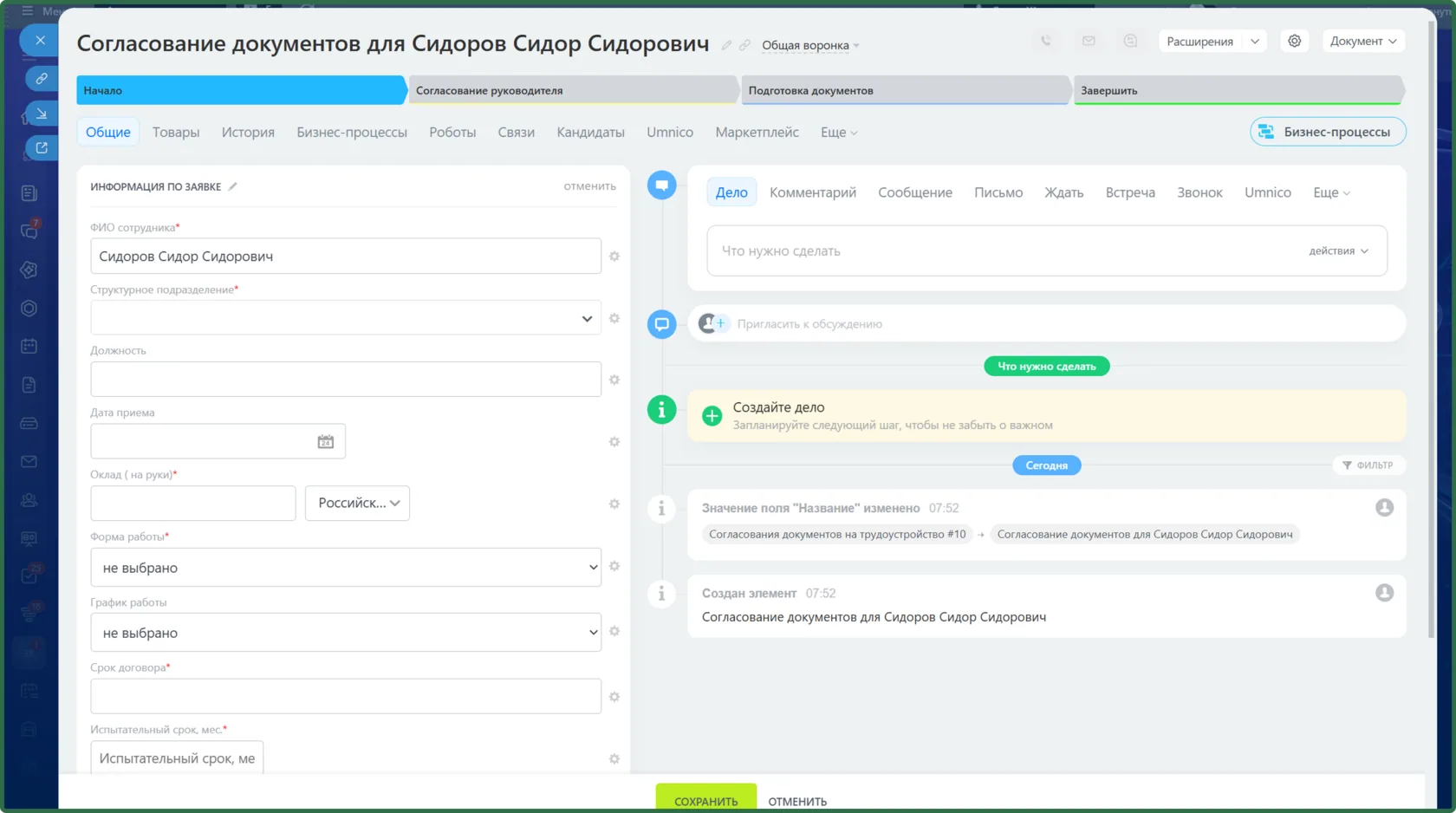The image size is (1456, 813).
Task: Open the ФИЛЬТР timeline filter
Action: 1368,465
